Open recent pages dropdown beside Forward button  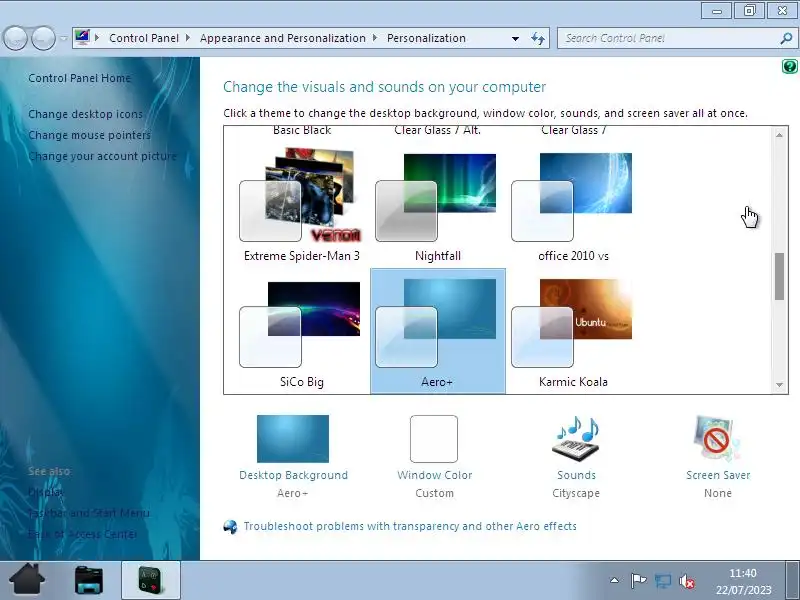click(x=63, y=38)
